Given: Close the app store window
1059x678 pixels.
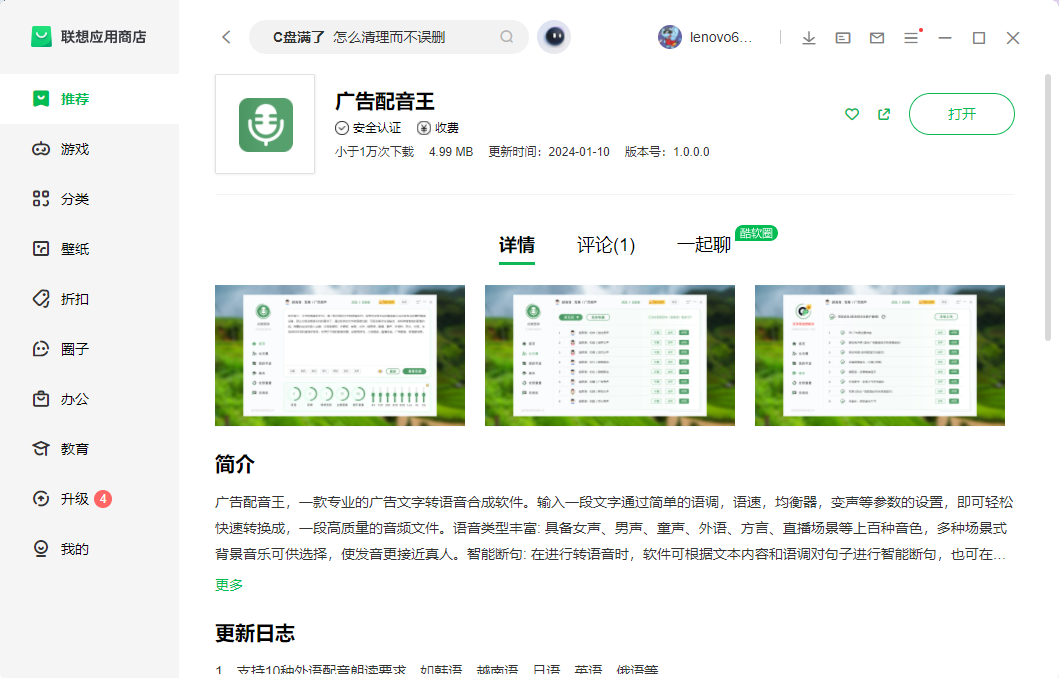Looking at the screenshot, I should tap(1012, 38).
